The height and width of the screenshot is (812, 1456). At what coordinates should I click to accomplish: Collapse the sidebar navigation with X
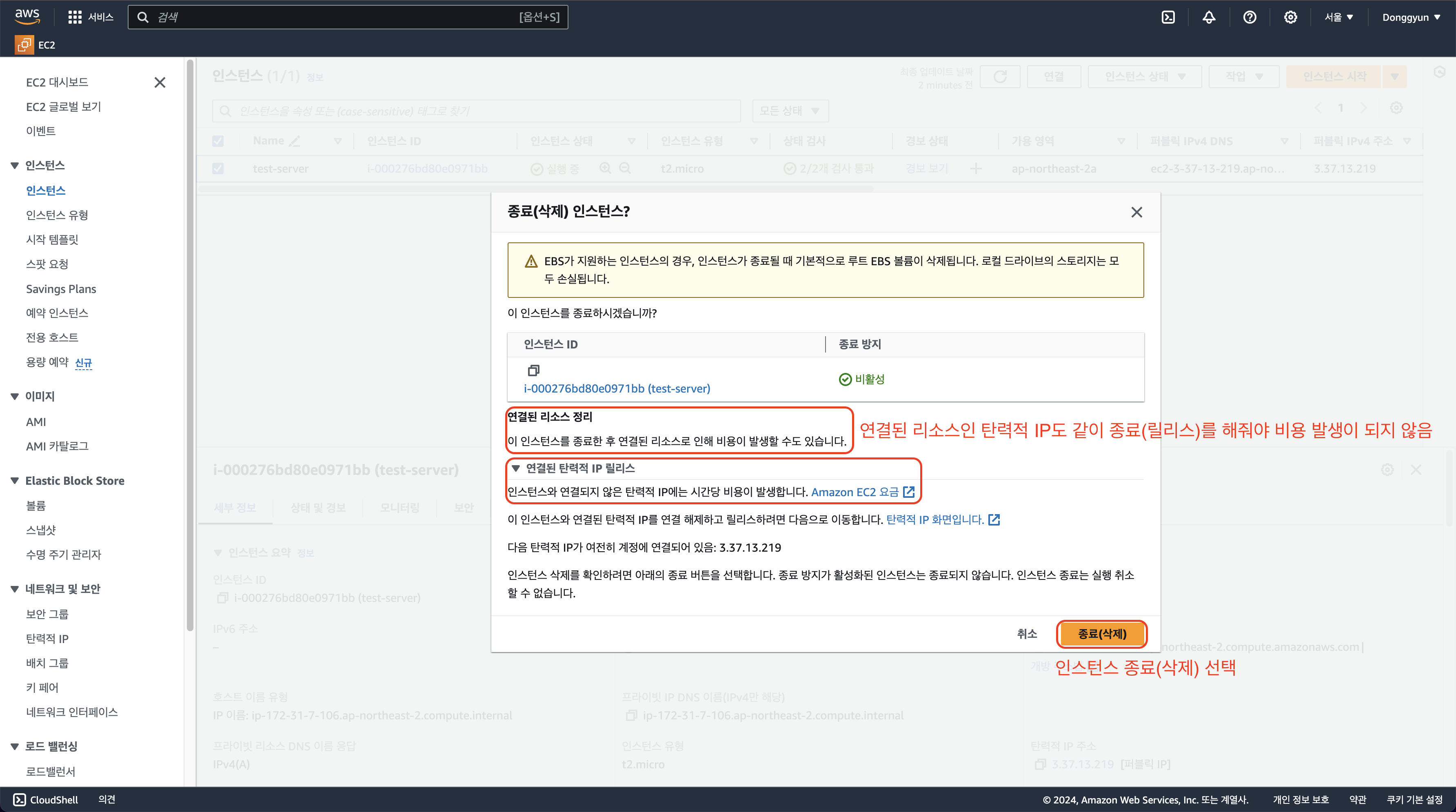tap(160, 82)
